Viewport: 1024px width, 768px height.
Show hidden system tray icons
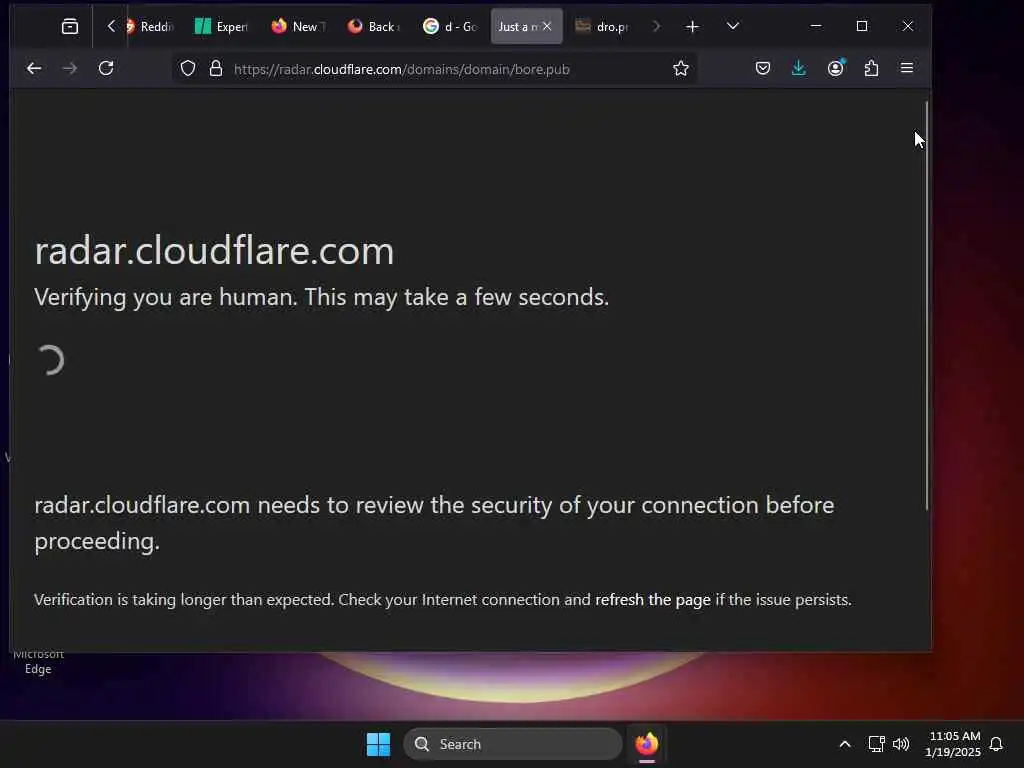tap(844, 744)
